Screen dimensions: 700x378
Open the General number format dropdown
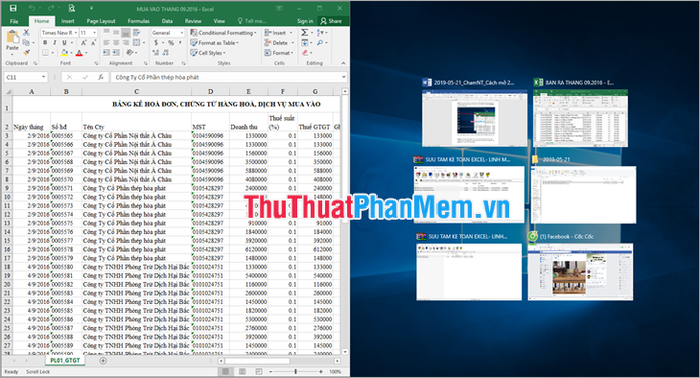pos(181,33)
